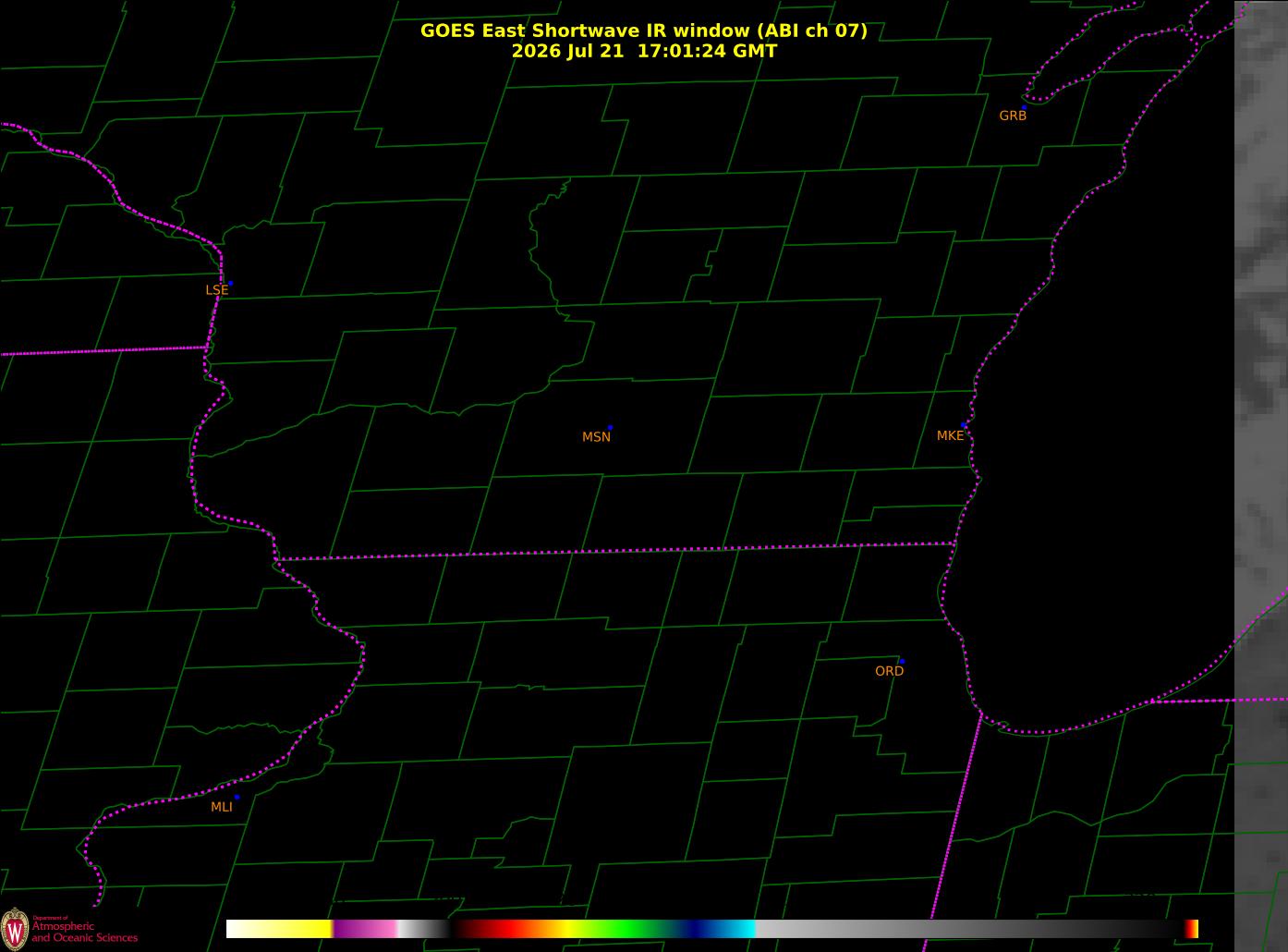Click the blue LSE station marker
This screenshot has height=952, width=1288.
230,283
